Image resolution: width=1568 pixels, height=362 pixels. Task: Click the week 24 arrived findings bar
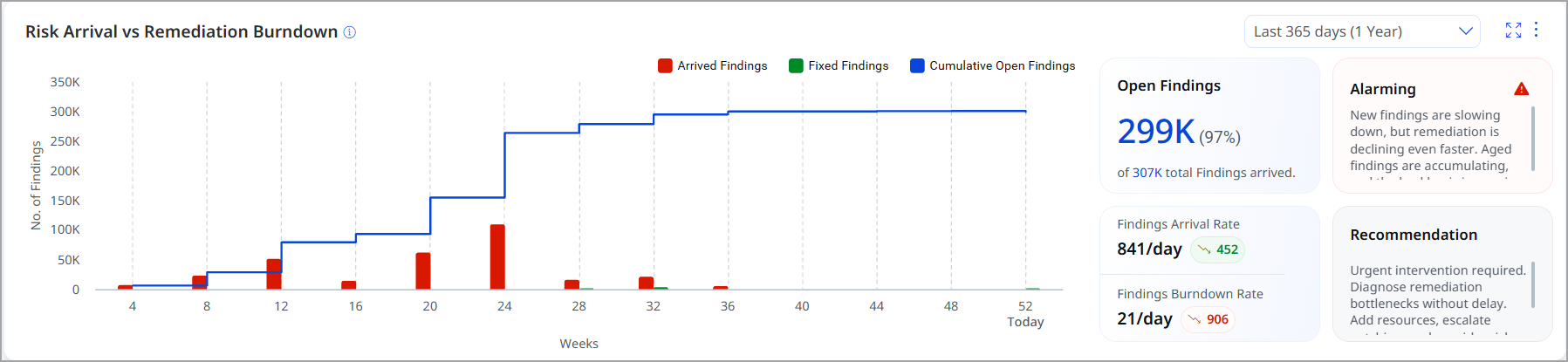click(x=497, y=256)
